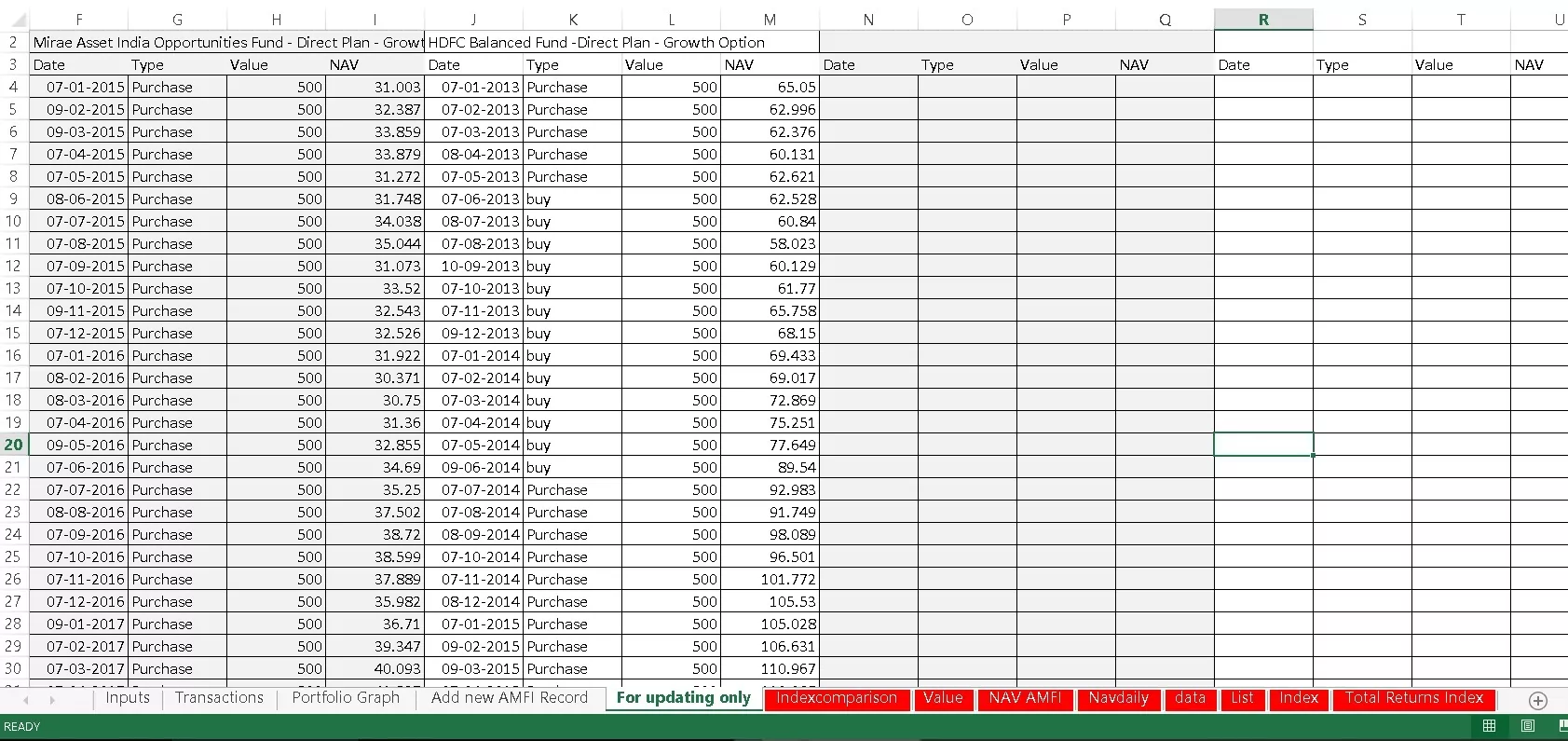This screenshot has width=1568, height=741.
Task: Click NAV value 58.023
Action: [770, 243]
